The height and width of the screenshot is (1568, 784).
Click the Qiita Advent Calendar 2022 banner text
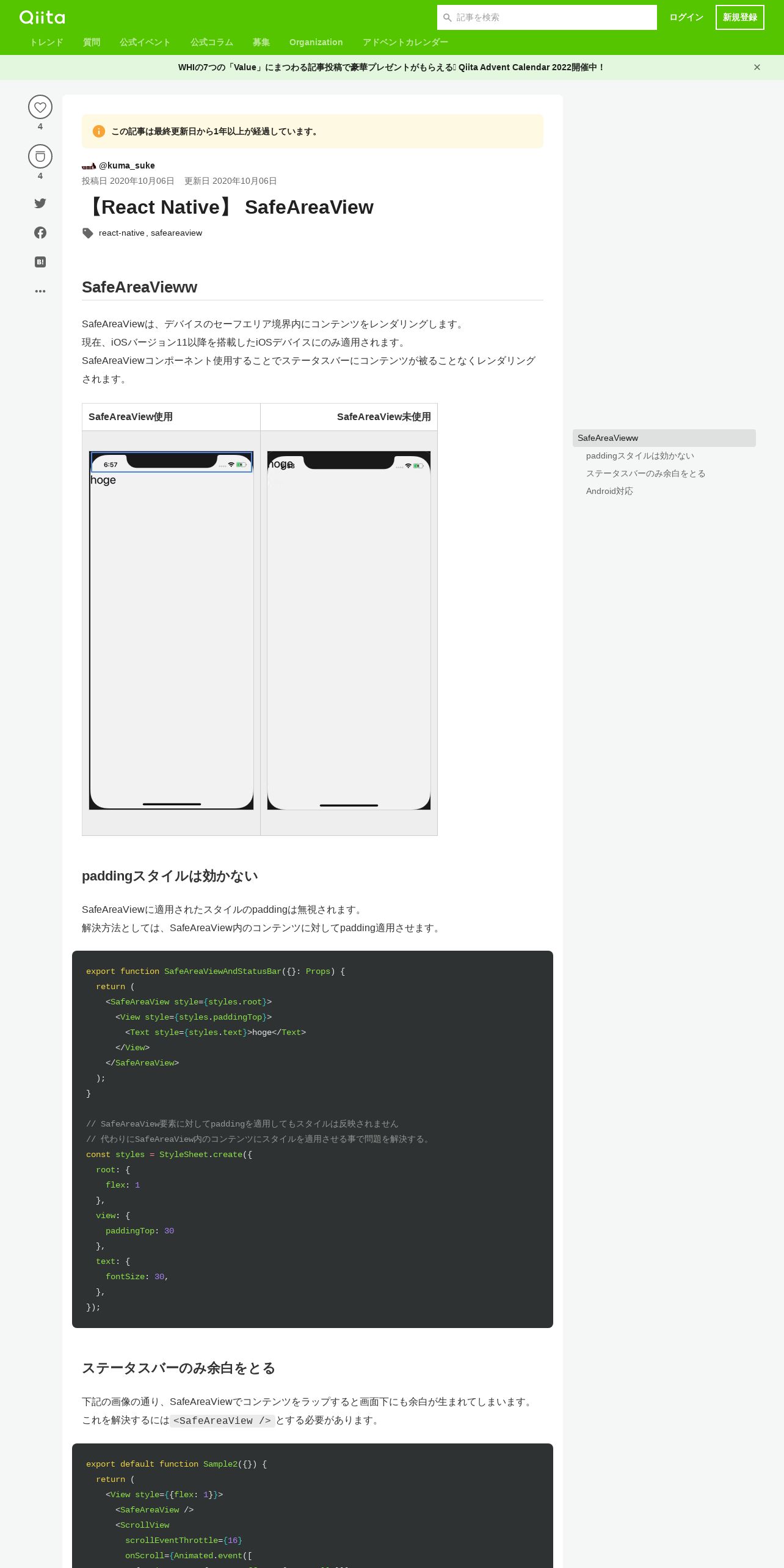[x=391, y=67]
